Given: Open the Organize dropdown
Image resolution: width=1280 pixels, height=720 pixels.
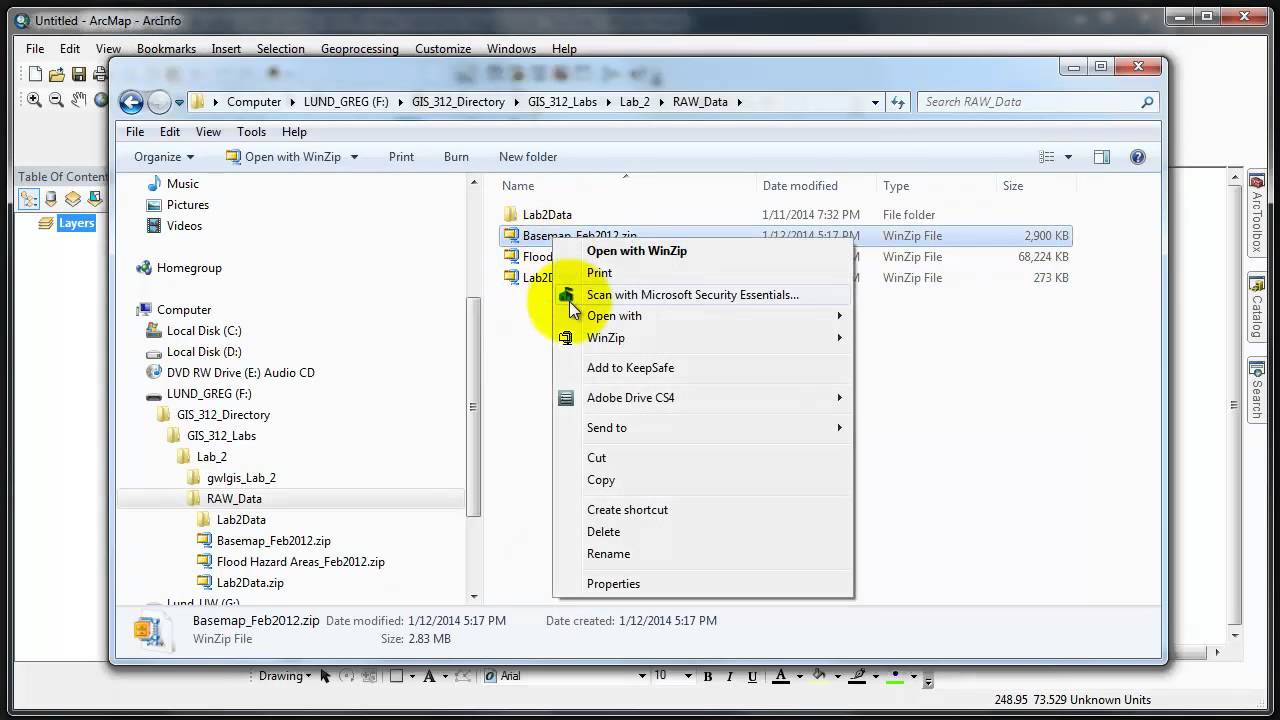Looking at the screenshot, I should 164,157.
